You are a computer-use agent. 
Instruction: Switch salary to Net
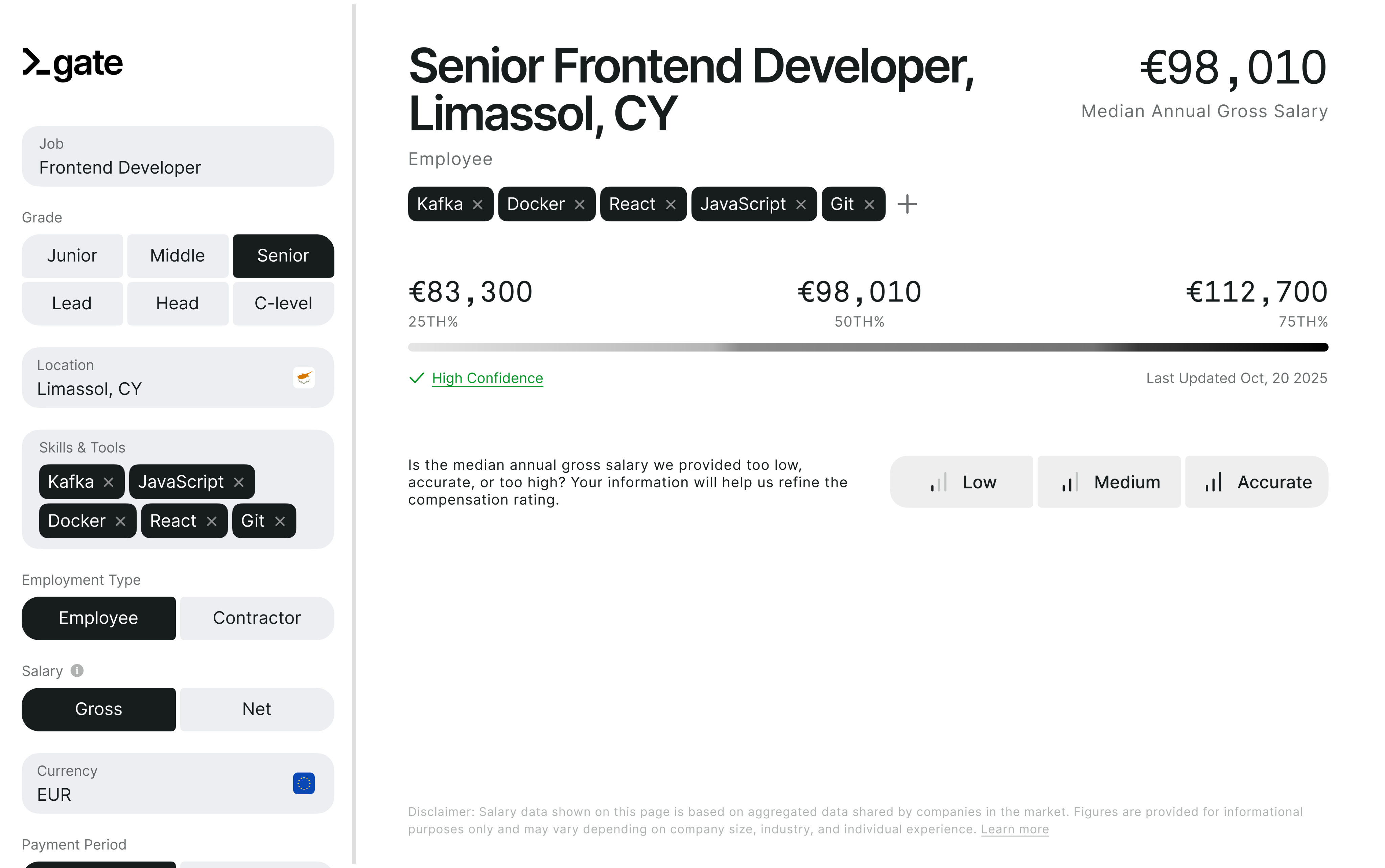pos(257,709)
